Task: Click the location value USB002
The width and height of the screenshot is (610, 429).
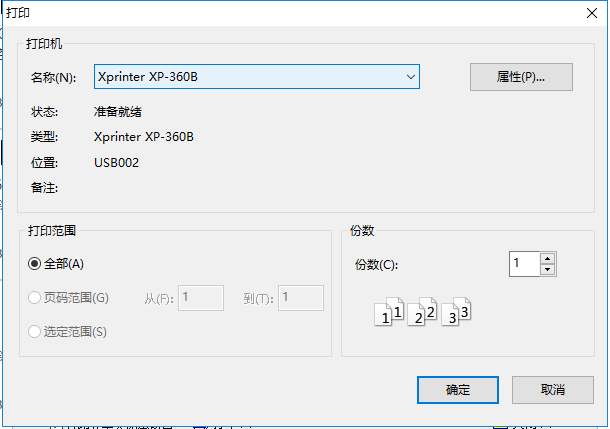Action: point(116,163)
